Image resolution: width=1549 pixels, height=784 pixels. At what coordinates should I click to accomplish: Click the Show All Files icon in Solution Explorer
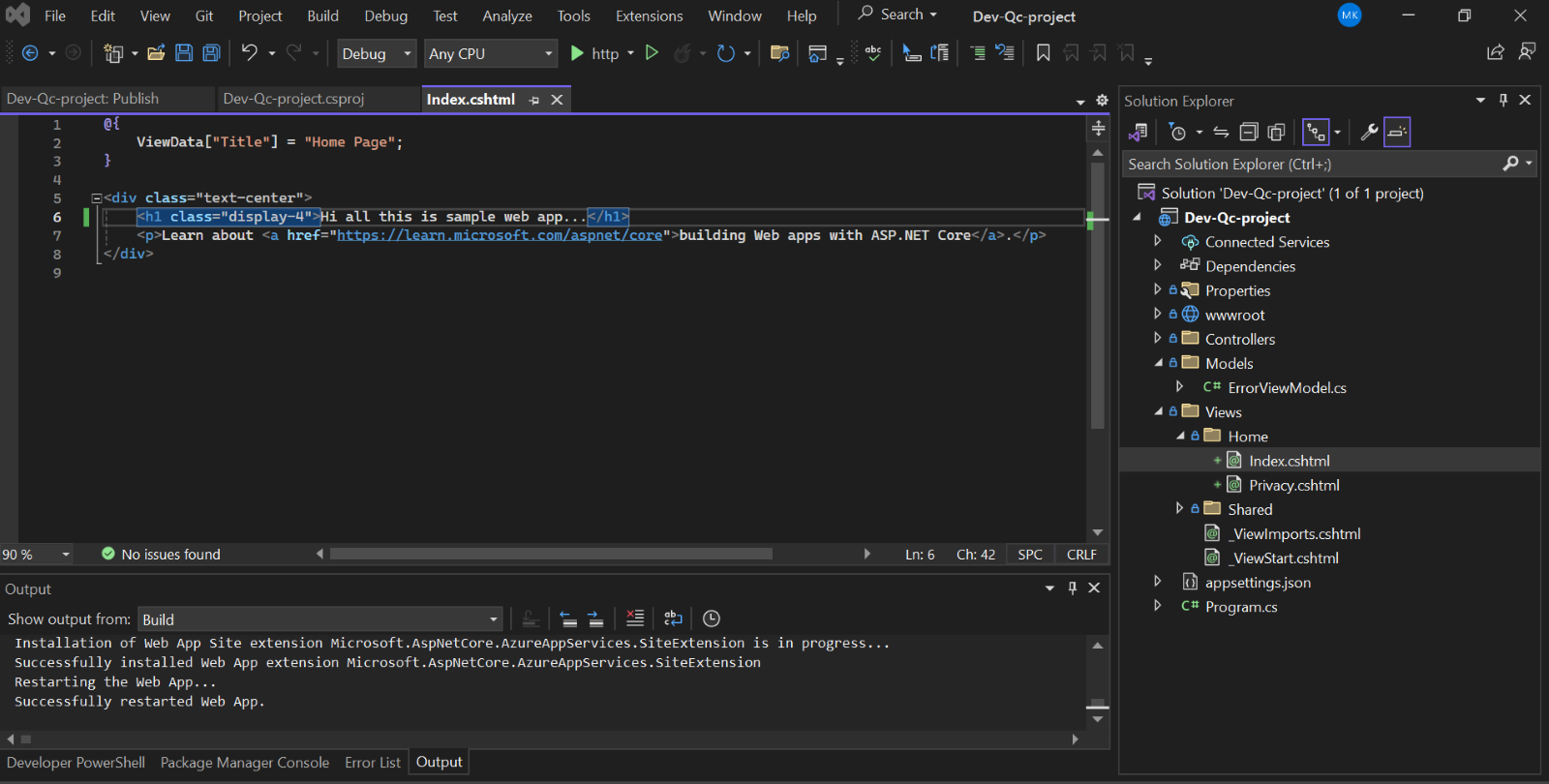[x=1277, y=132]
